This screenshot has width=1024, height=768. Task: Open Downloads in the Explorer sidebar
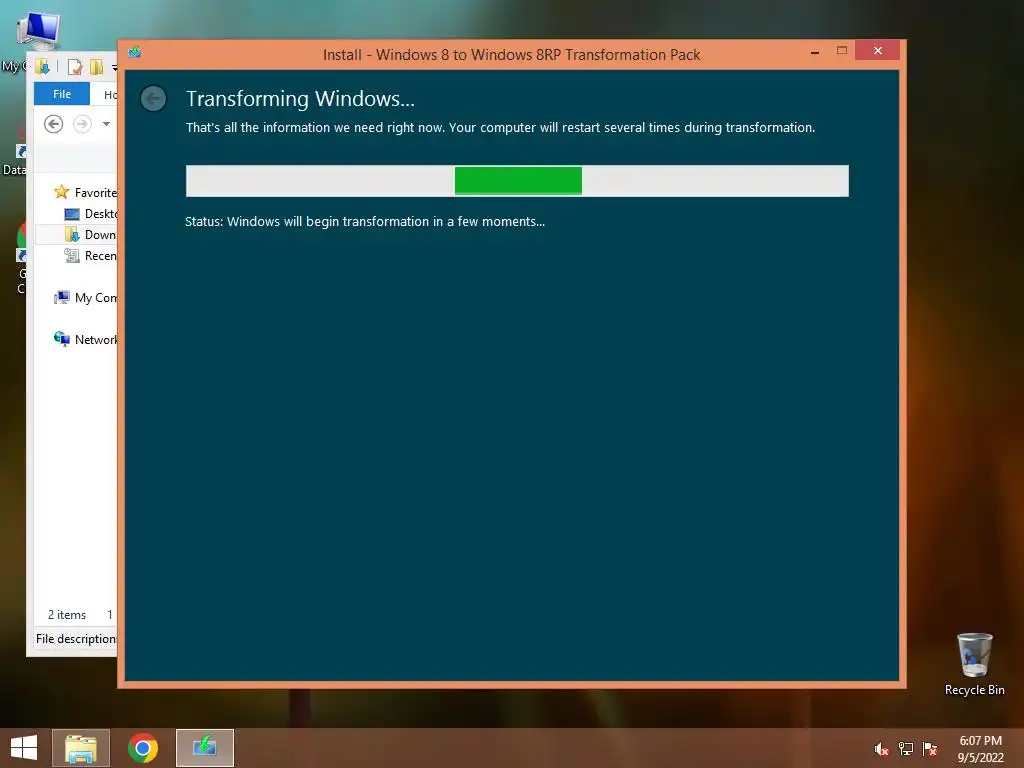(x=91, y=234)
